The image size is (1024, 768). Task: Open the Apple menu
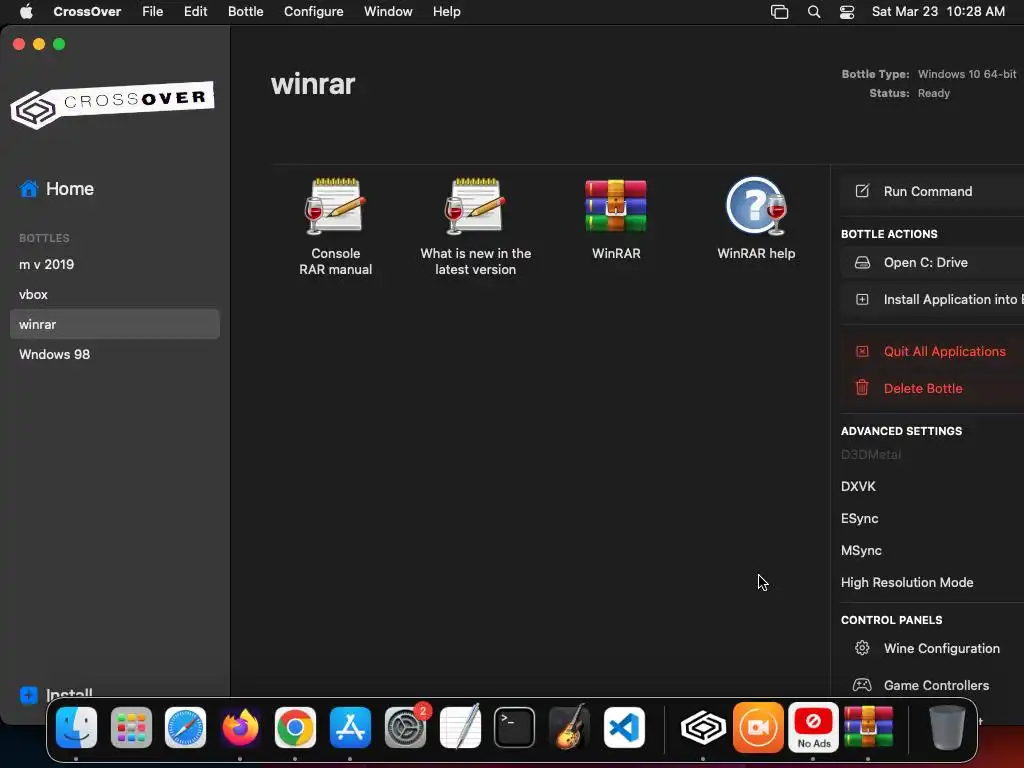click(26, 12)
